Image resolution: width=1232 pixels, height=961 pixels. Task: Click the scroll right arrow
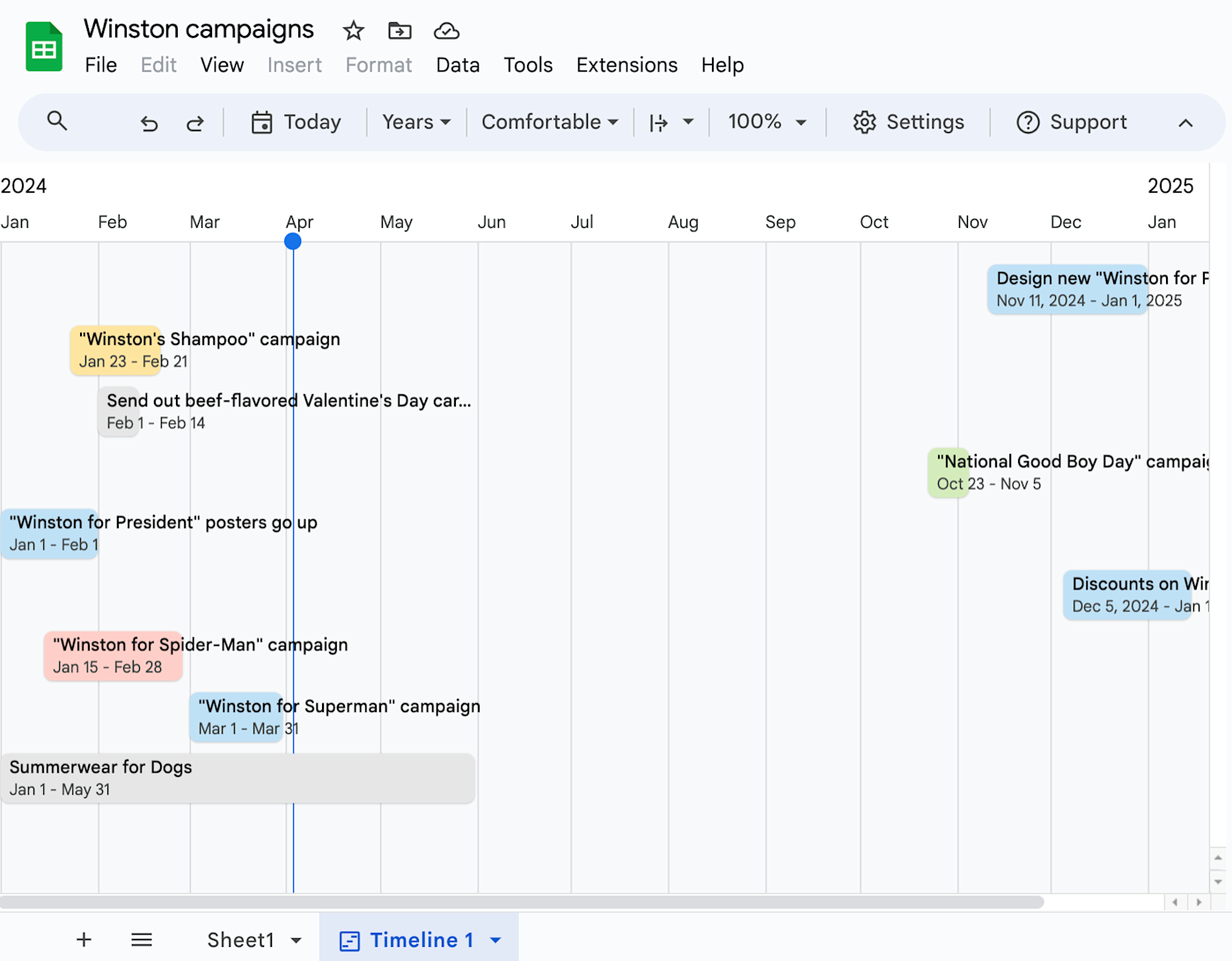(1199, 902)
